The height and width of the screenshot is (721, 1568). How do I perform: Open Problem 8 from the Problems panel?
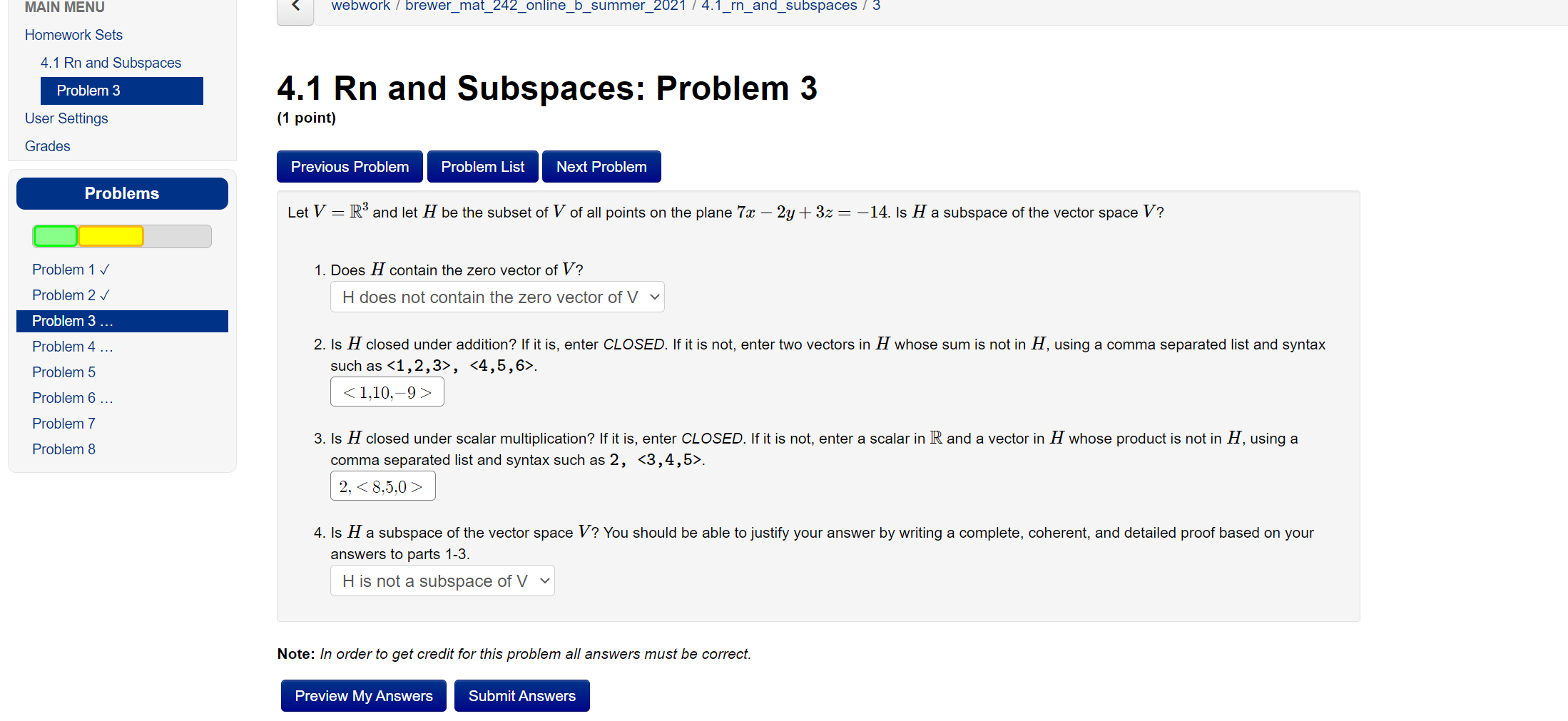coord(63,449)
